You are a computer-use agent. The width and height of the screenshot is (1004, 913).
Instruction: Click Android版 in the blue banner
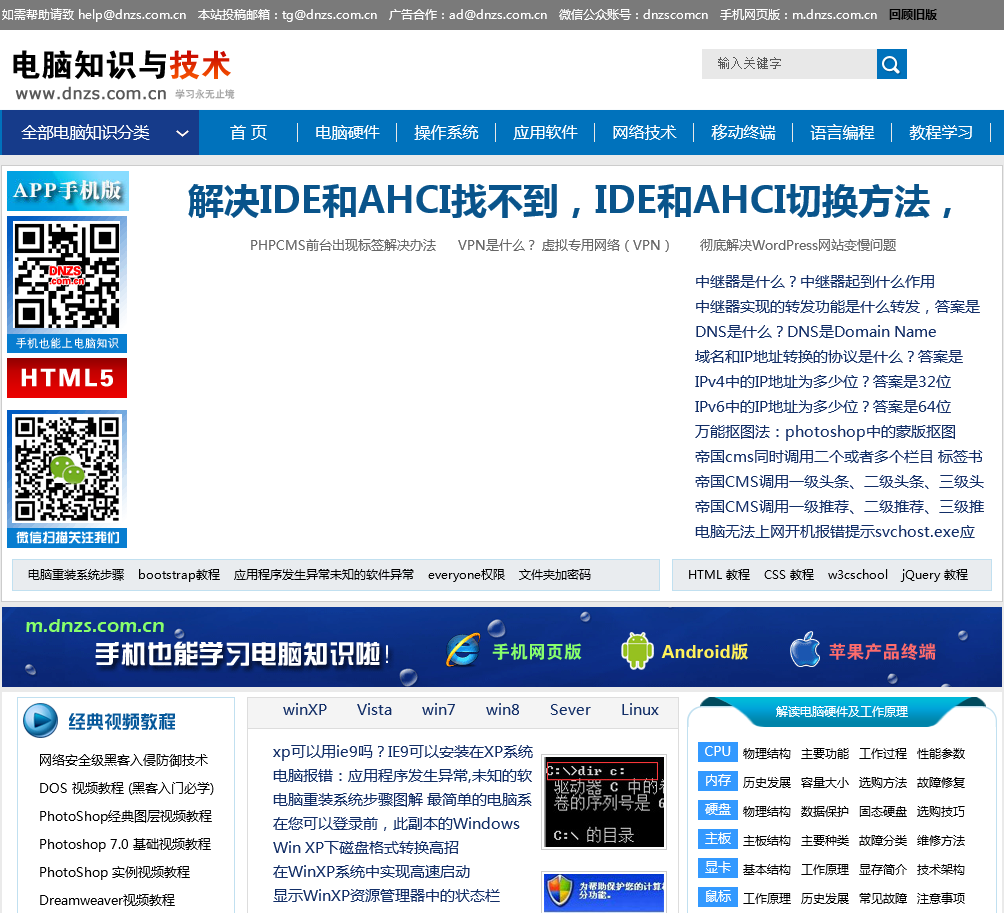click(x=704, y=652)
